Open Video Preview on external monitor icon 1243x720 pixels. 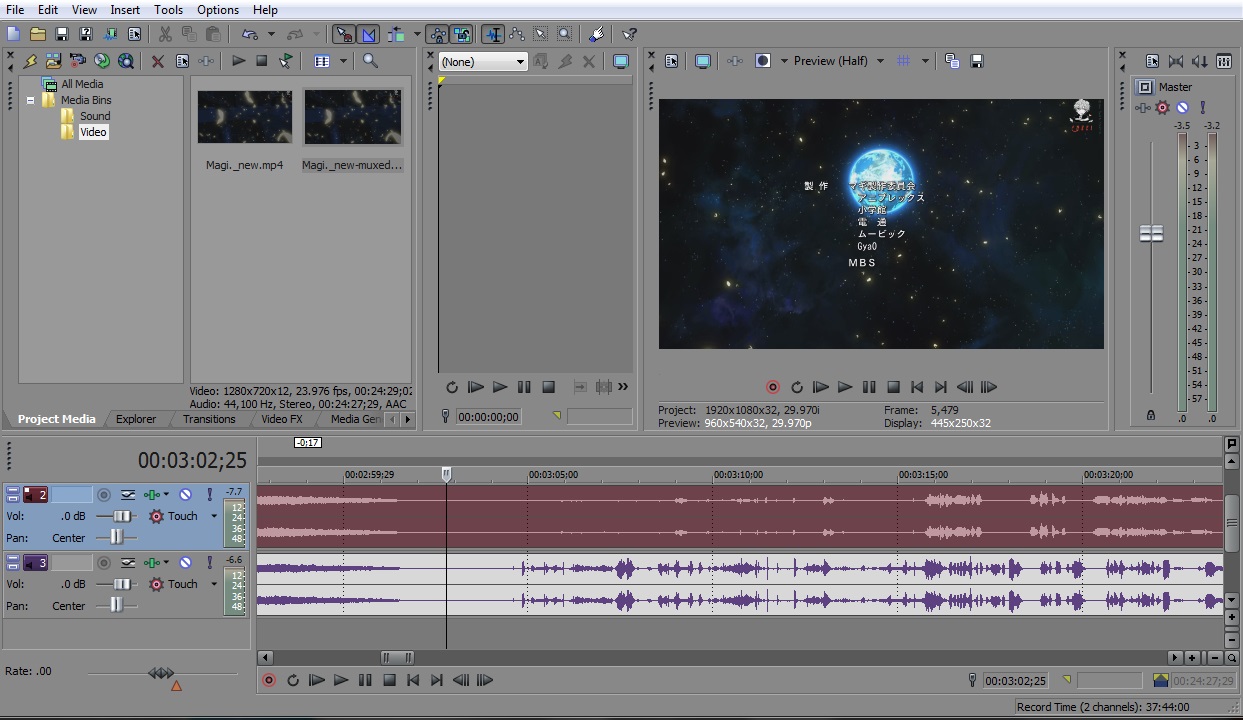pos(703,61)
